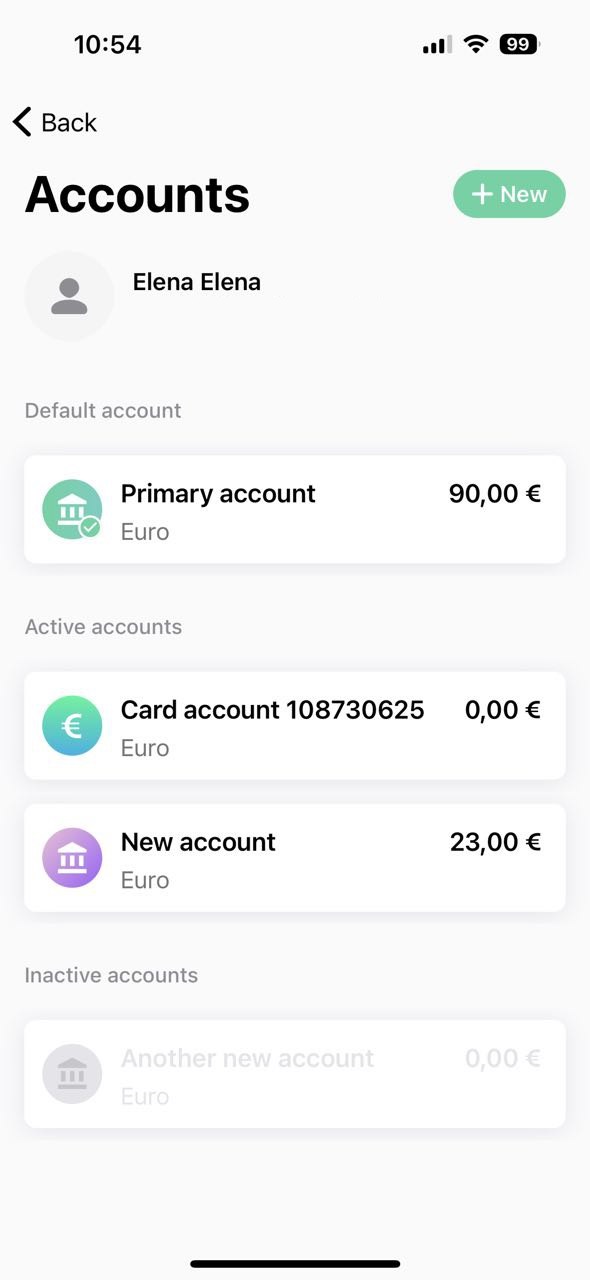
Task: Open Primary account row
Action: pos(295,509)
